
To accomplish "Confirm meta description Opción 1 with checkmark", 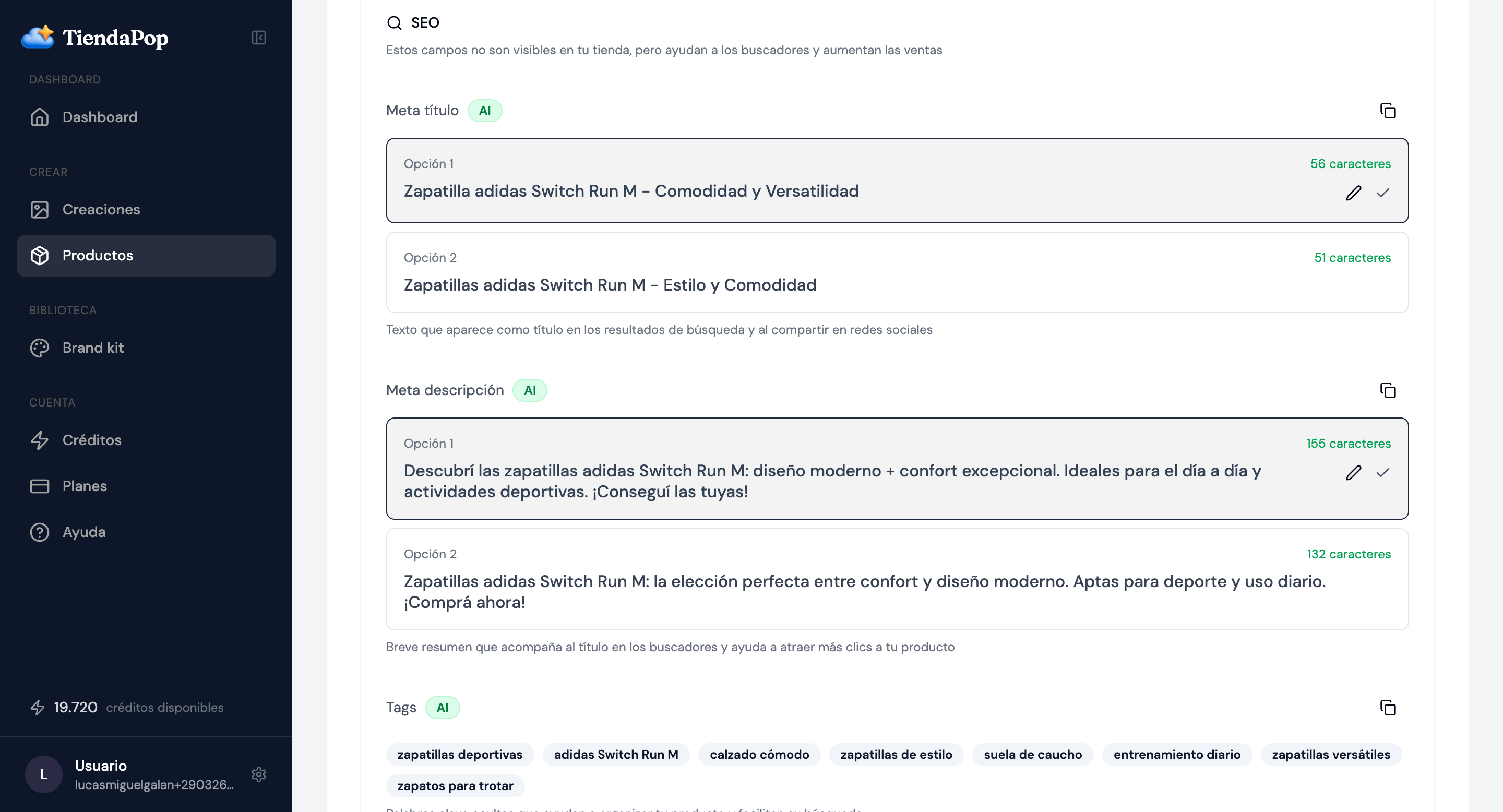I will (1383, 473).
